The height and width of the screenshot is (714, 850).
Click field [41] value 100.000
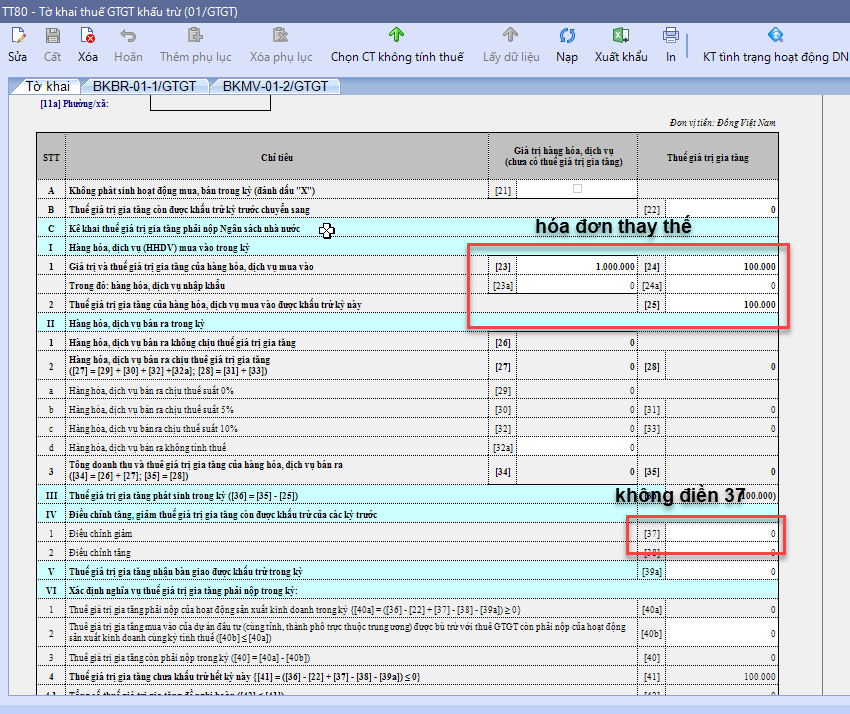[722, 677]
